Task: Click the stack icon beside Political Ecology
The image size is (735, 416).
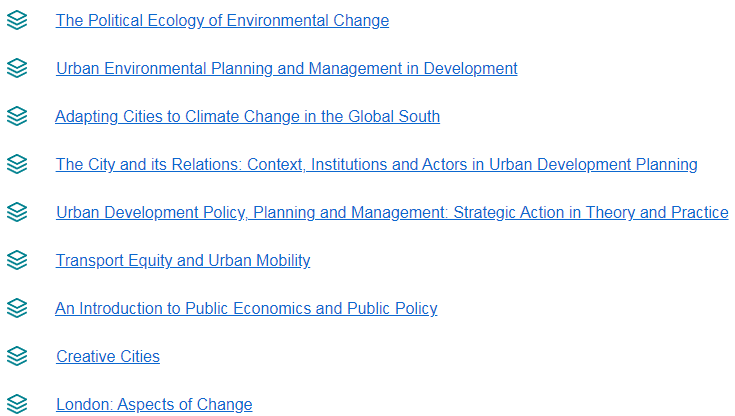Action: [17, 20]
